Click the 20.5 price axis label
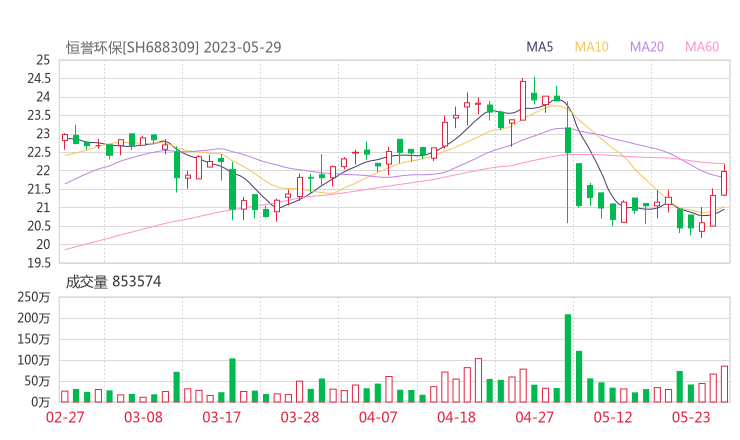The height and width of the screenshot is (440, 740). [39, 226]
